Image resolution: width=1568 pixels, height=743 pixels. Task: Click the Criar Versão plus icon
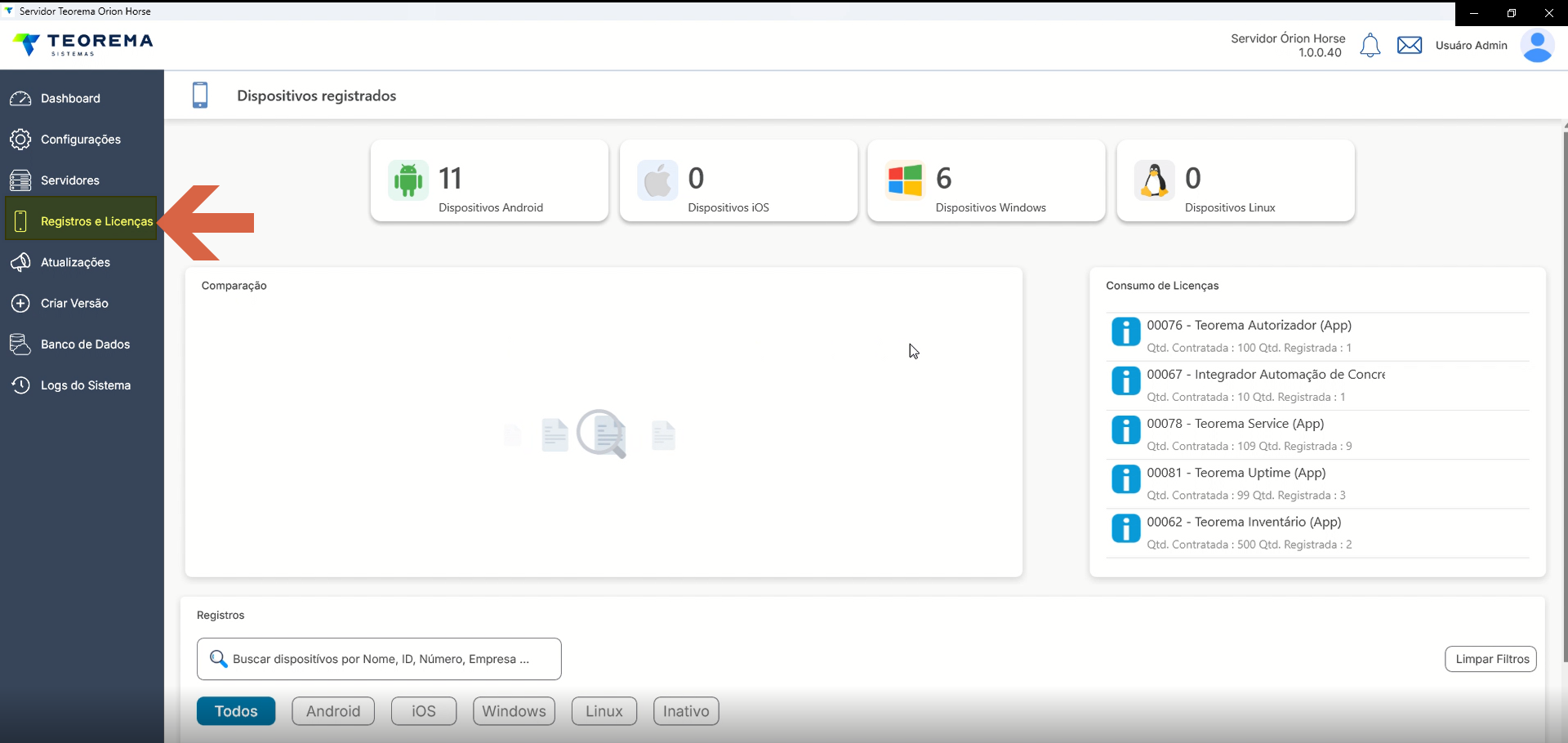[x=20, y=303]
